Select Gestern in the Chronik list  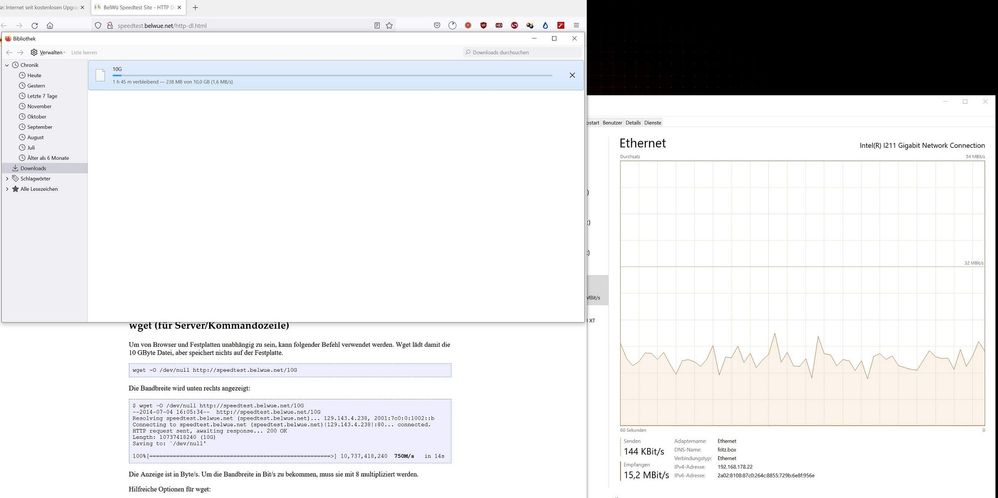pos(36,85)
